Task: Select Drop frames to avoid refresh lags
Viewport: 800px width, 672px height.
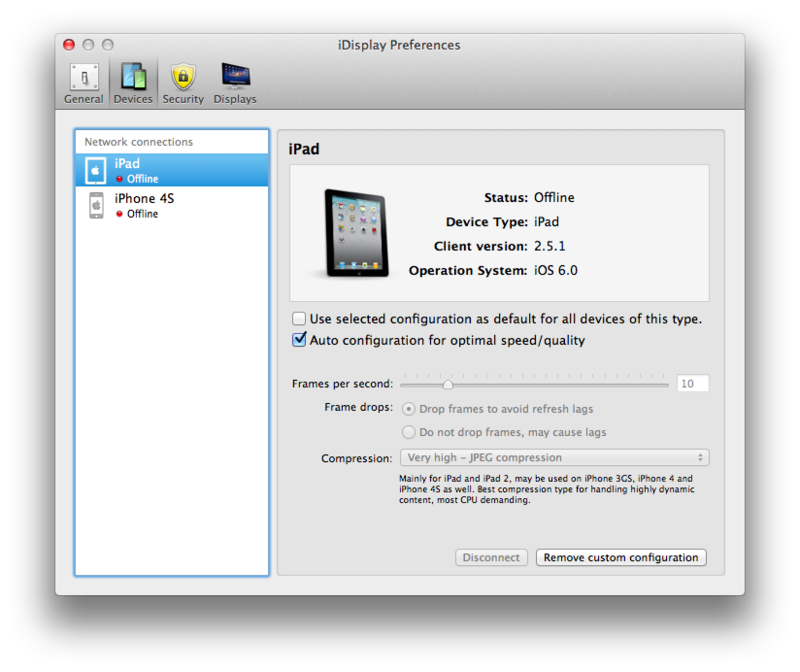Action: pyautogui.click(x=408, y=409)
